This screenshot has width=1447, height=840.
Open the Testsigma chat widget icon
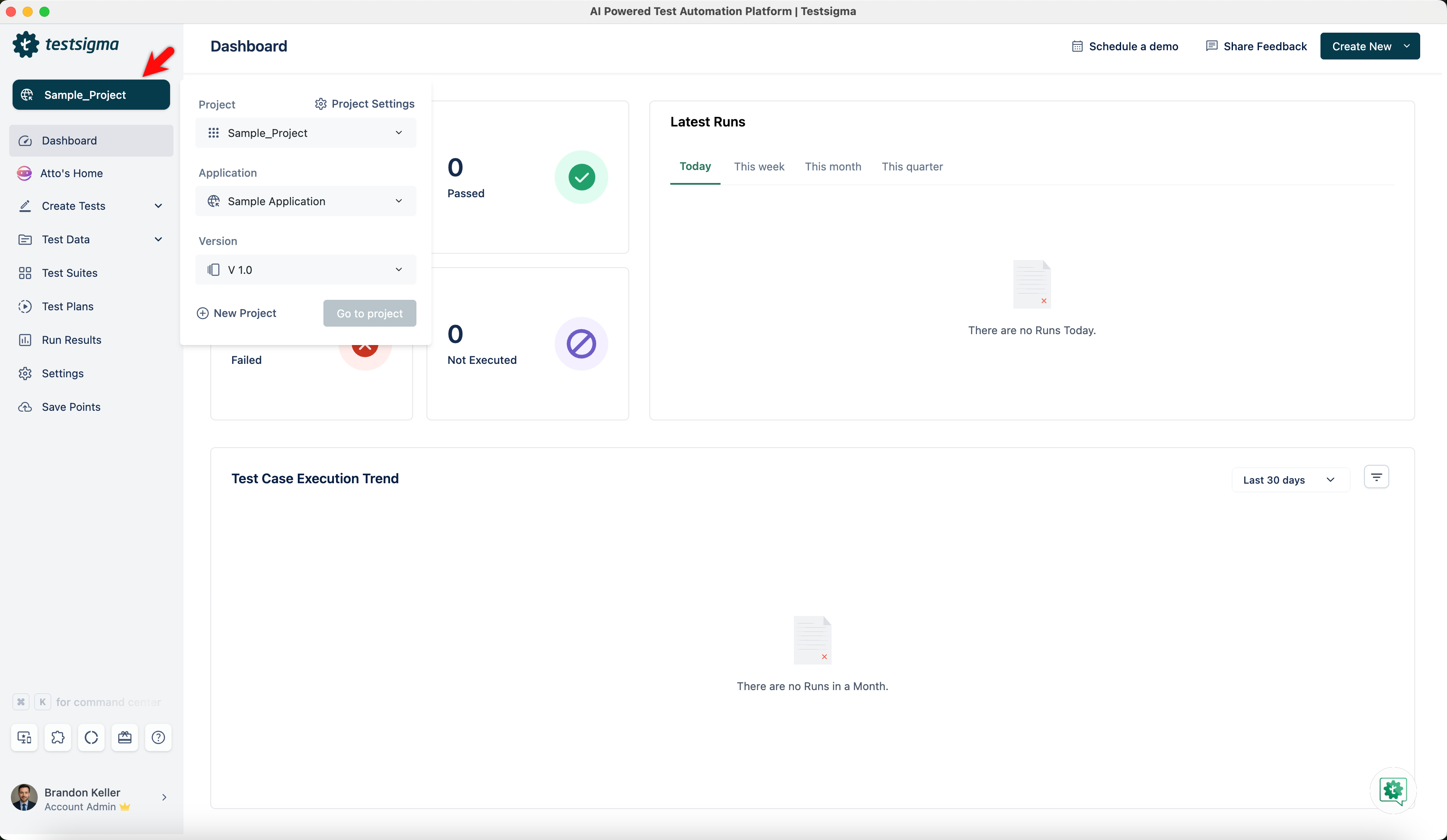[x=1393, y=791]
